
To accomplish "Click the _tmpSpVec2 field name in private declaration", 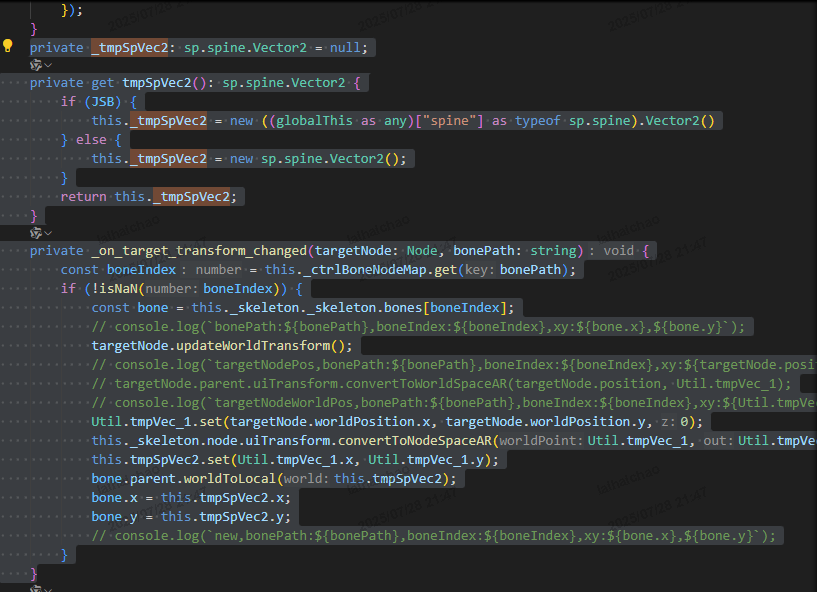I will click(x=130, y=48).
